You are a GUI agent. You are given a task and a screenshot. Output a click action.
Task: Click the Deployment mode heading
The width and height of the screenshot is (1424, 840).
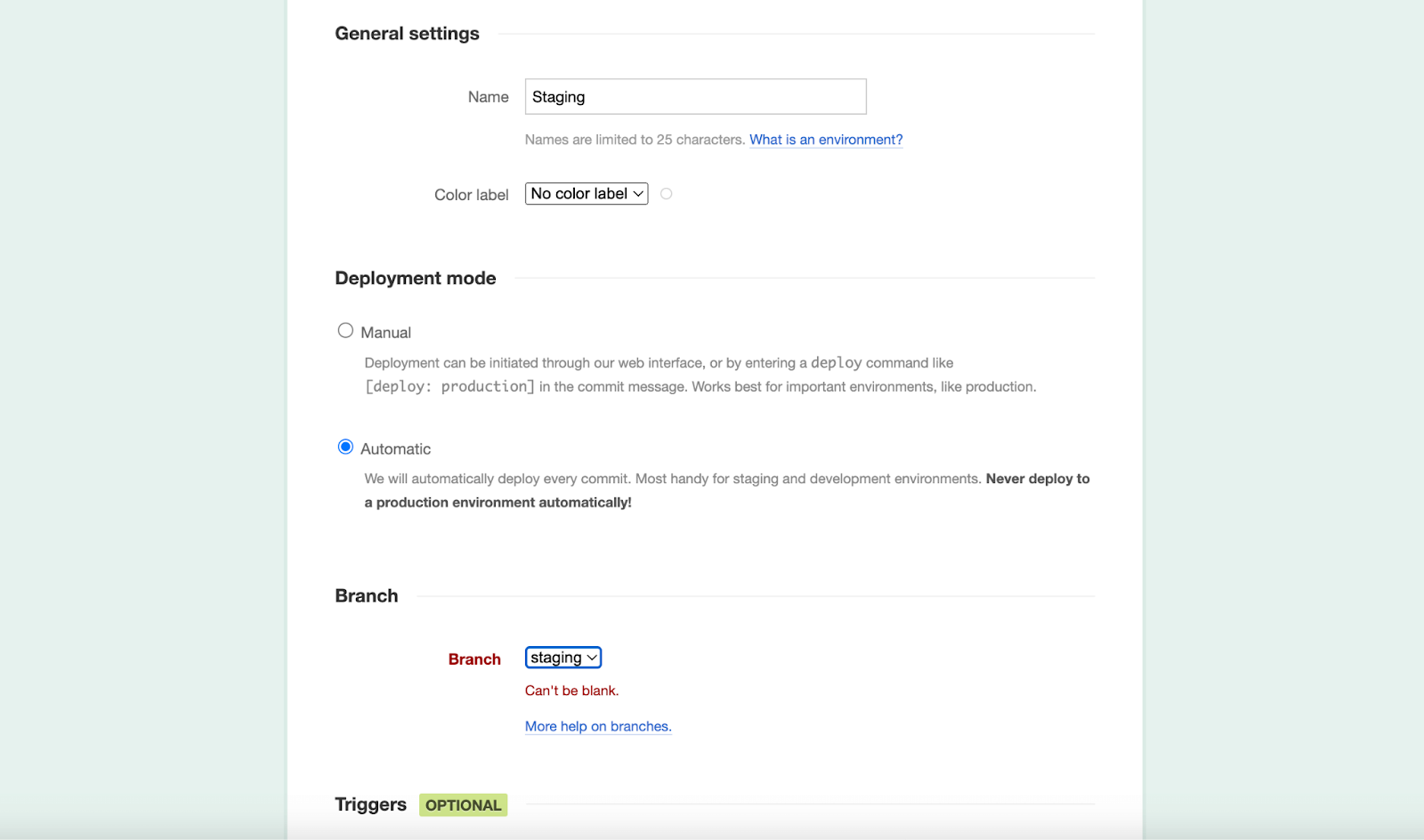416,279
